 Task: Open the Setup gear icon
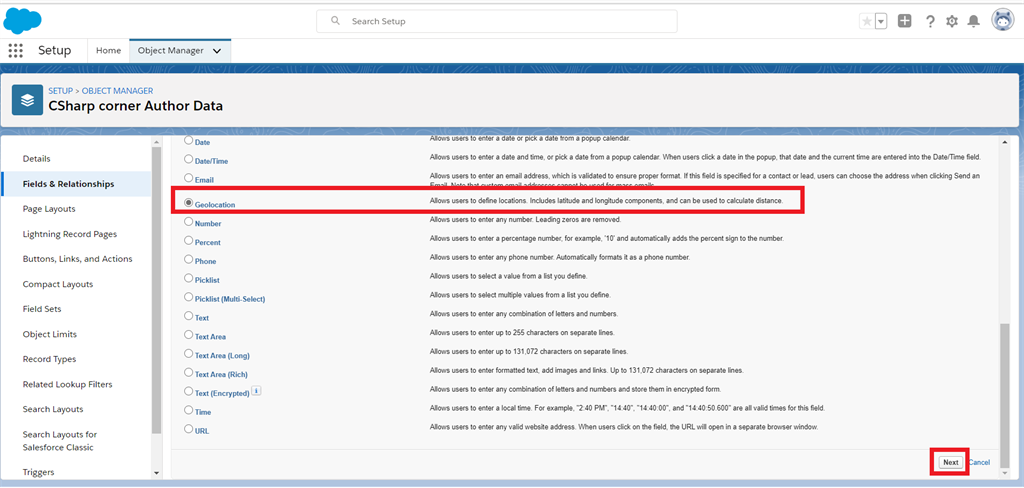[x=952, y=22]
